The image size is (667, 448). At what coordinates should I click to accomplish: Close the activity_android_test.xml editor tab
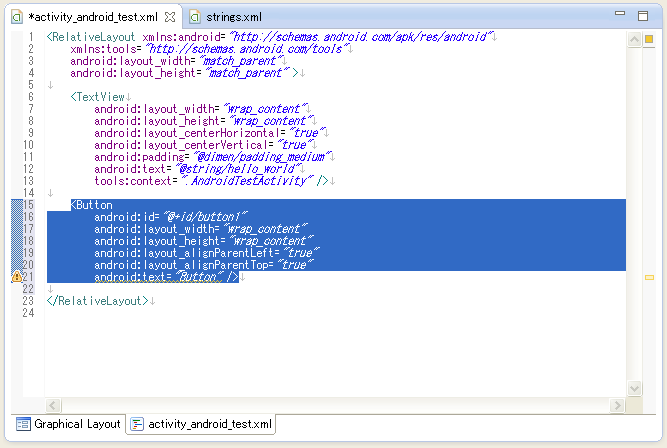[168, 17]
